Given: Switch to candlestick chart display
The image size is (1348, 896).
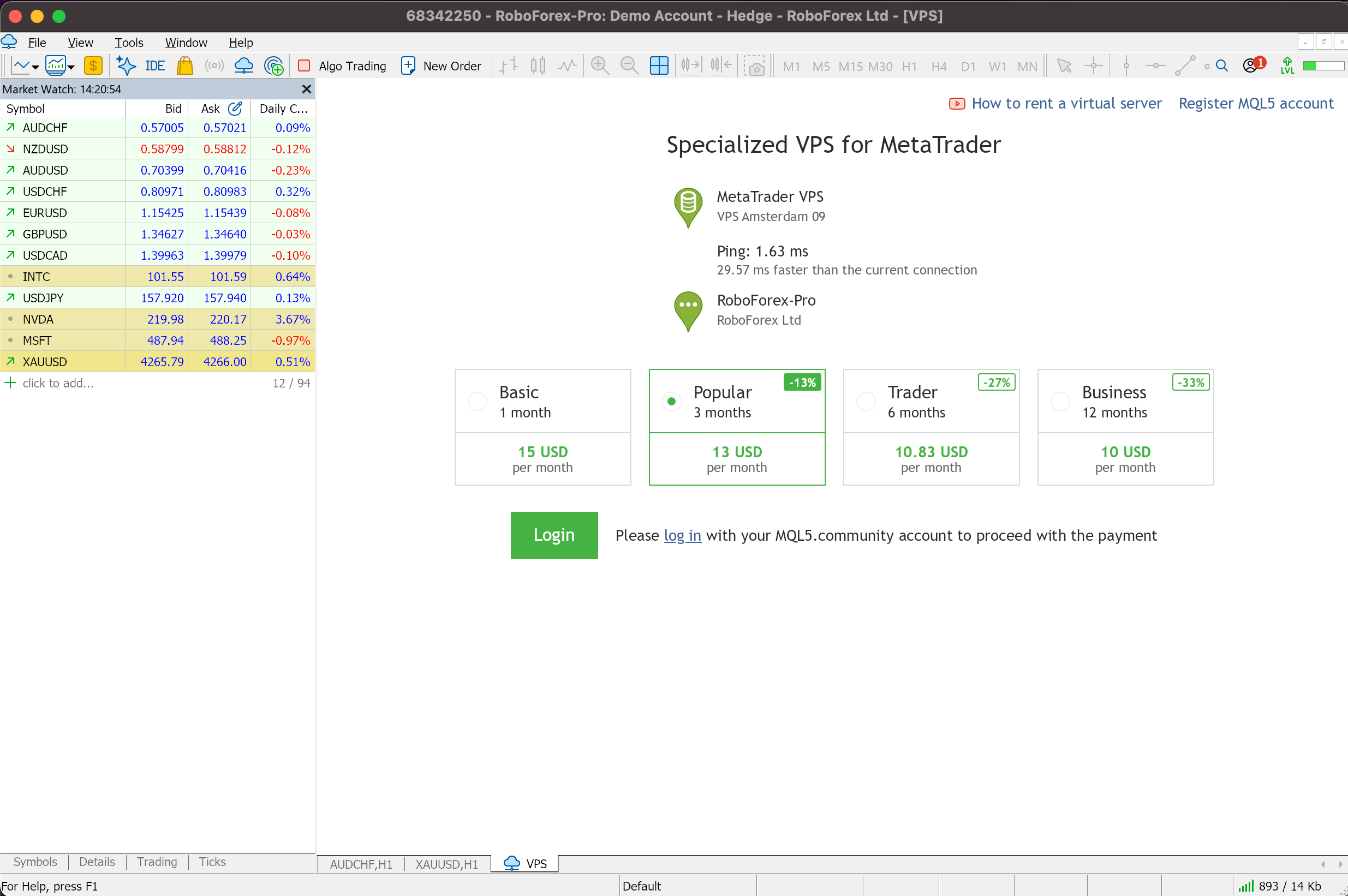Looking at the screenshot, I should [x=538, y=65].
